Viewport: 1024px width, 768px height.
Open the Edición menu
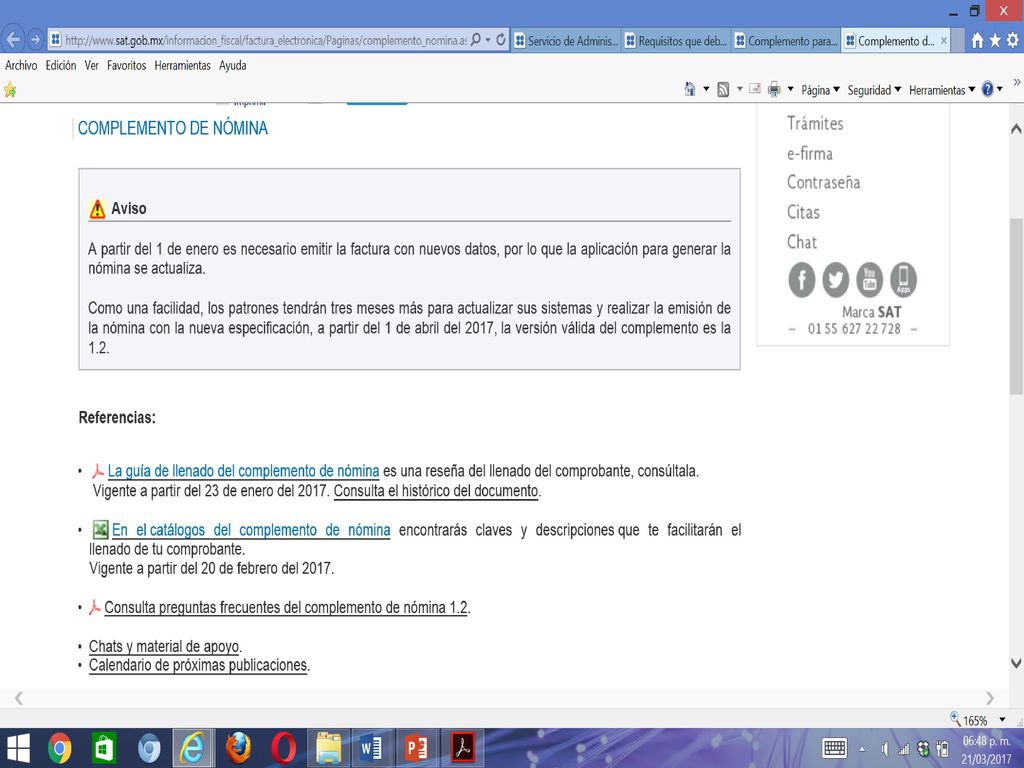coord(61,65)
